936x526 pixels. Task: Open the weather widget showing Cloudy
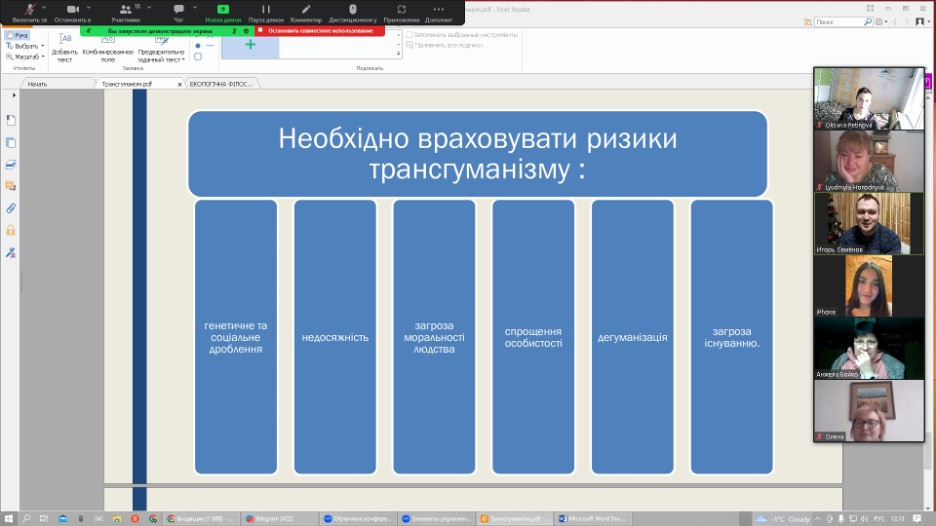pyautogui.click(x=783, y=519)
